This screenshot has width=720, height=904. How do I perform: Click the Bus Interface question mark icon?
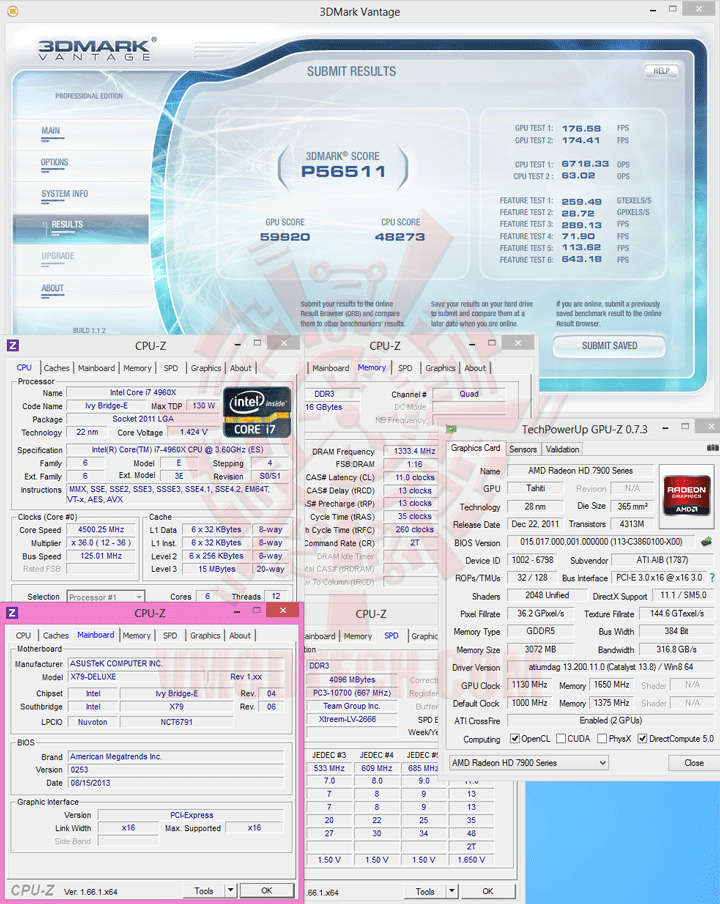(x=713, y=577)
